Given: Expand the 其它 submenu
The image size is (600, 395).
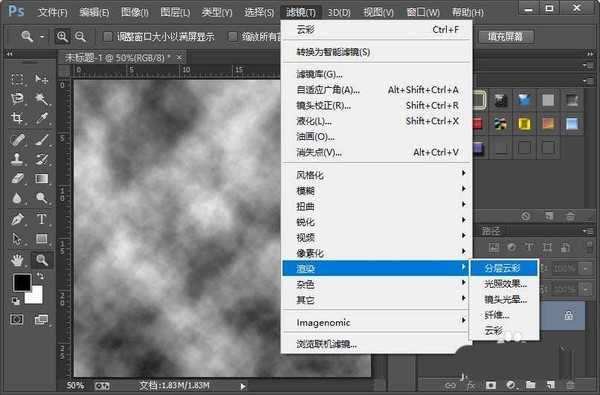Looking at the screenshot, I should coord(377,300).
